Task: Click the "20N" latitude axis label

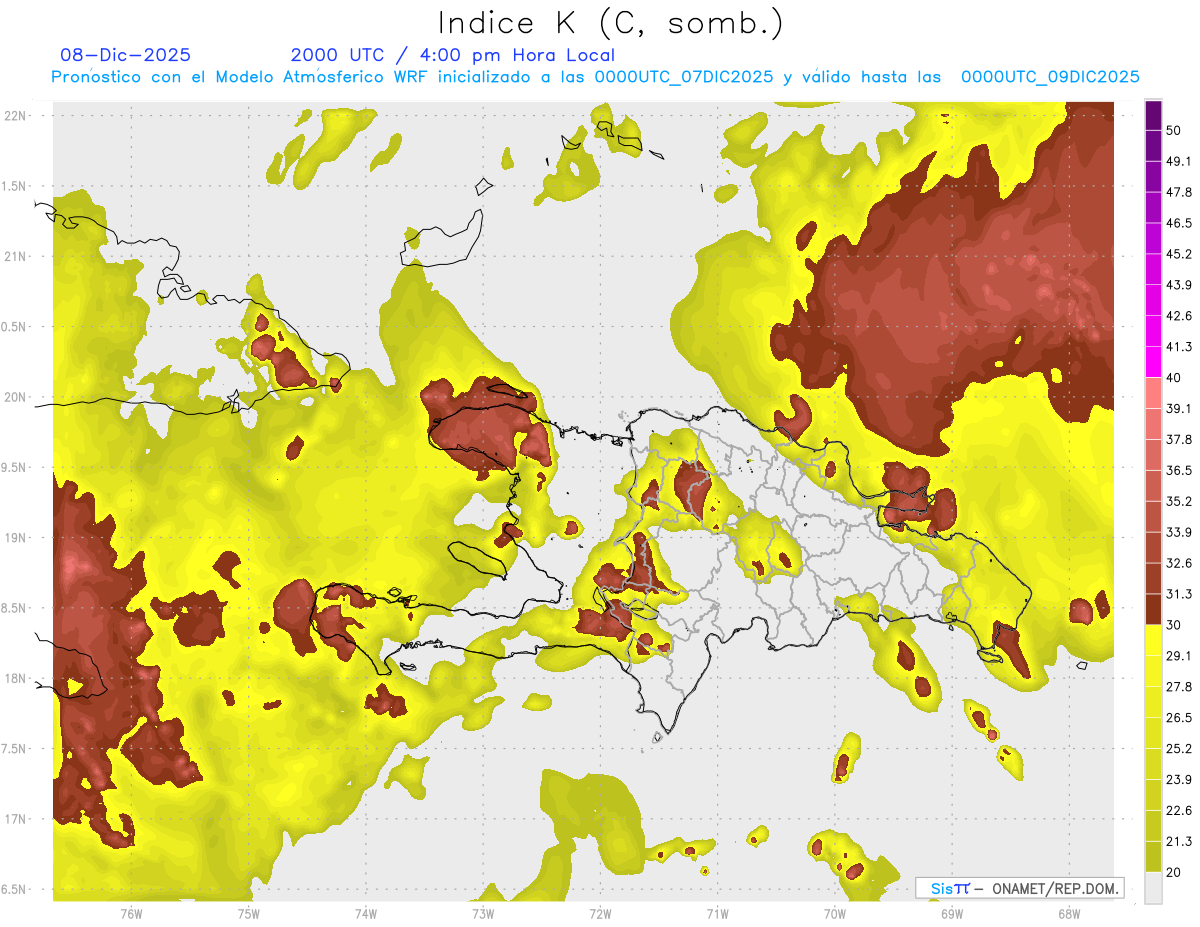Action: [x=15, y=397]
